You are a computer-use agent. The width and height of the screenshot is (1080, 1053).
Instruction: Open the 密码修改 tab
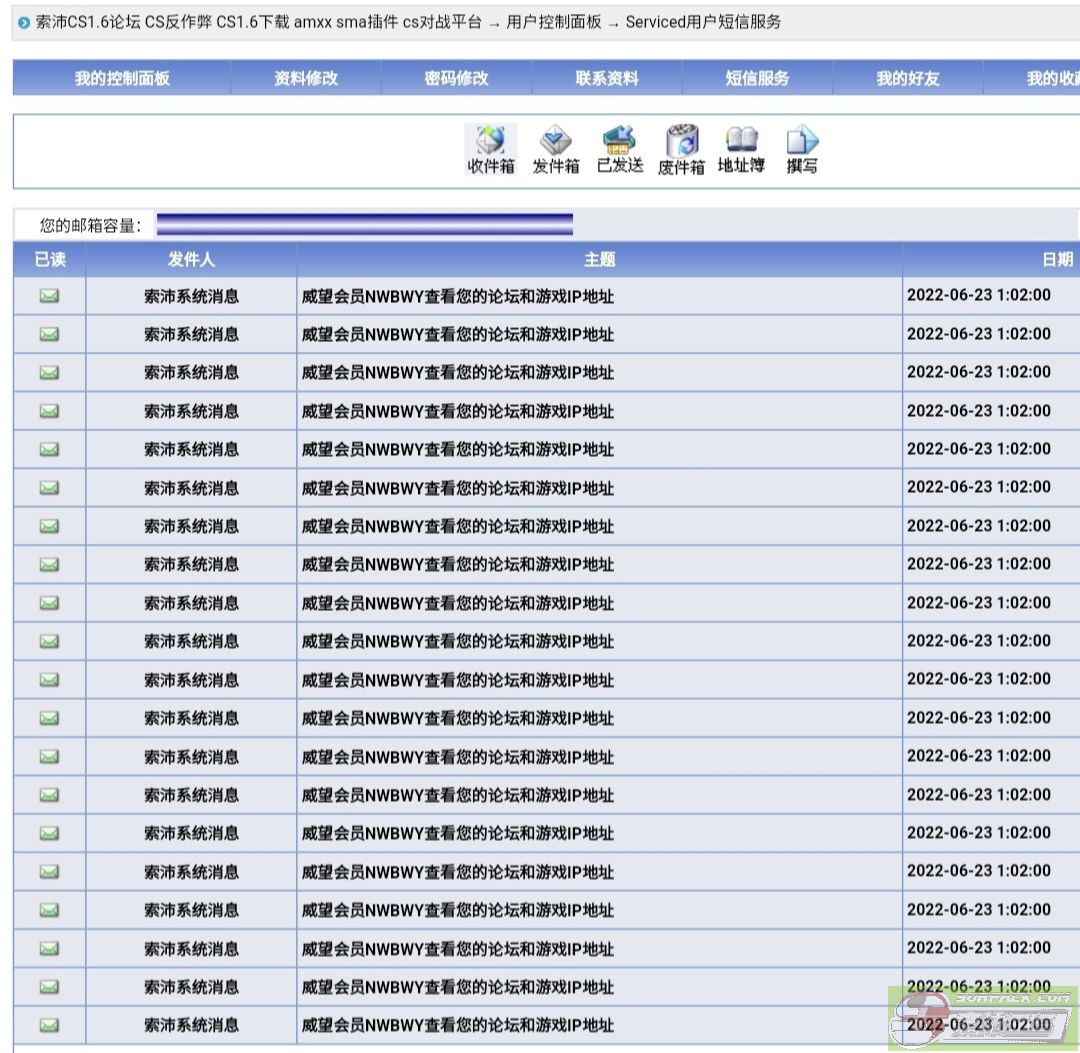pyautogui.click(x=456, y=79)
